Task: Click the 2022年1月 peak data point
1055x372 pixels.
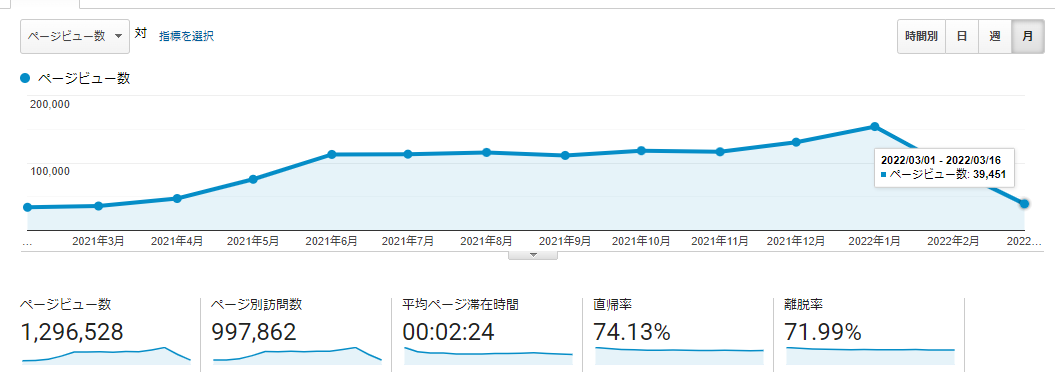Action: tap(875, 126)
